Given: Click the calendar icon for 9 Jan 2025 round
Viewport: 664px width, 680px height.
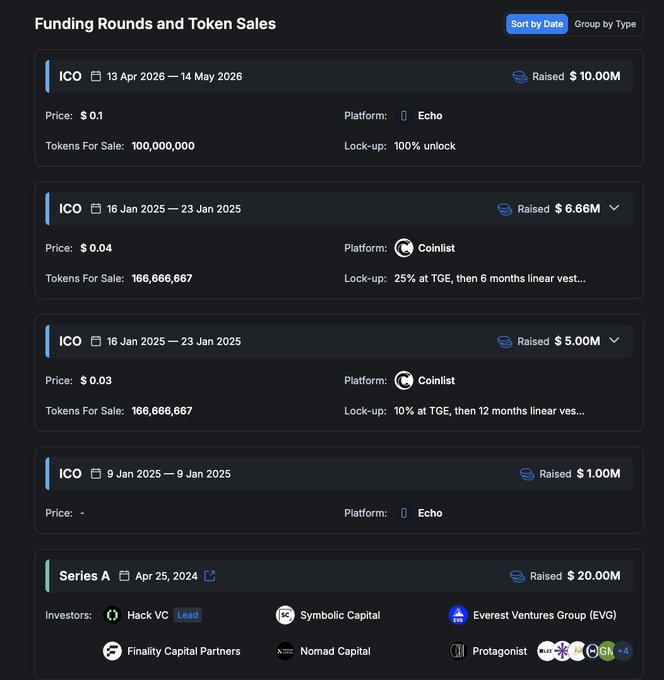Looking at the screenshot, I should point(96,474).
